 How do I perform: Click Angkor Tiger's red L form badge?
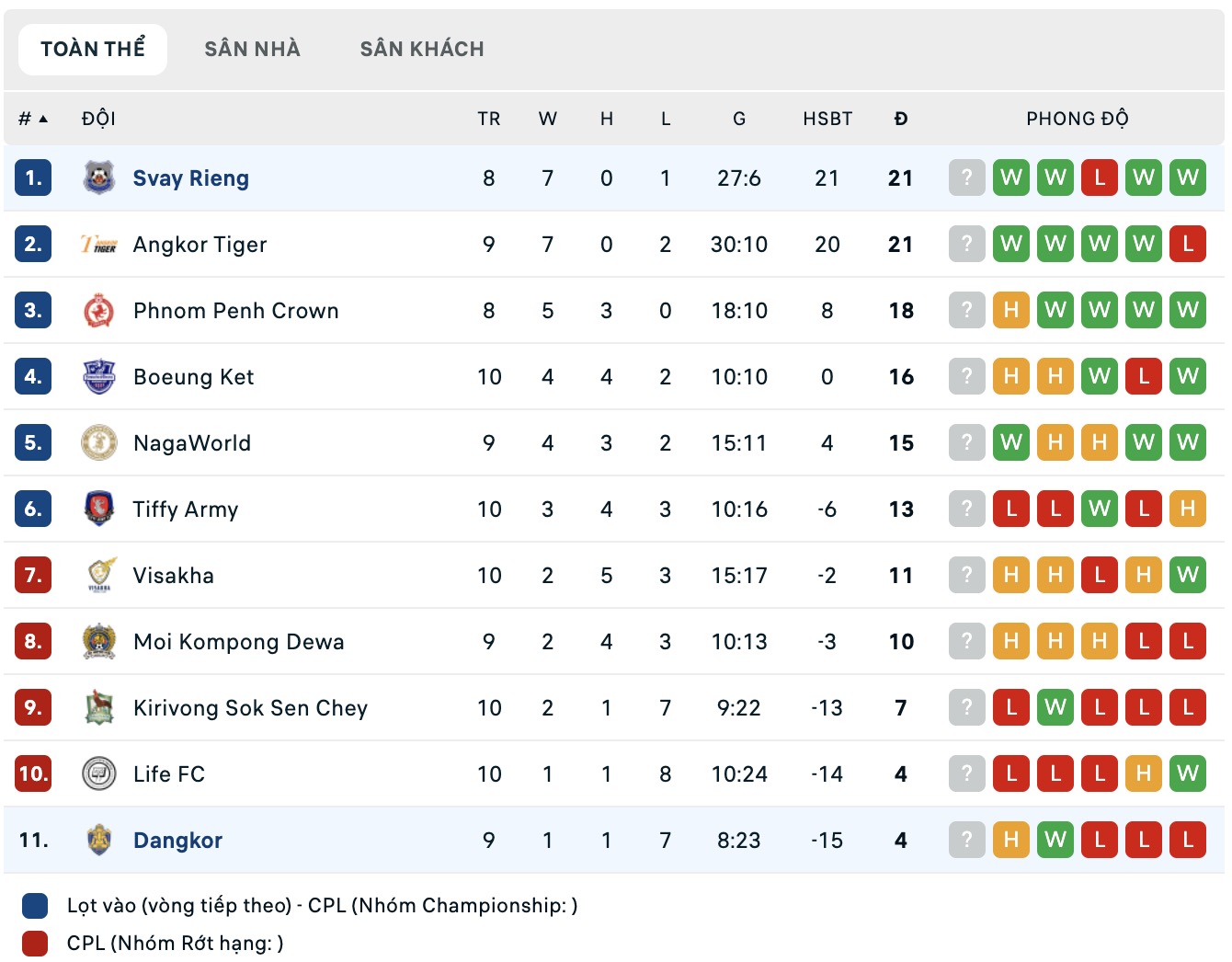tap(1187, 244)
